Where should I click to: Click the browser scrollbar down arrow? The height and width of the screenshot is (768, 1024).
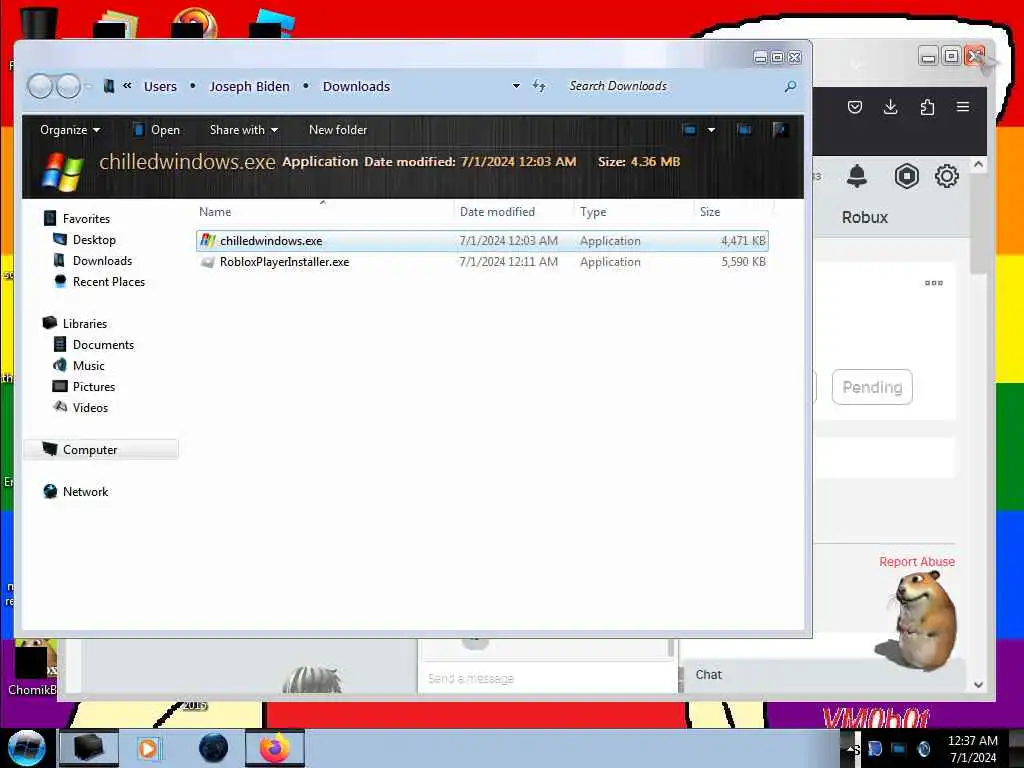coord(978,684)
